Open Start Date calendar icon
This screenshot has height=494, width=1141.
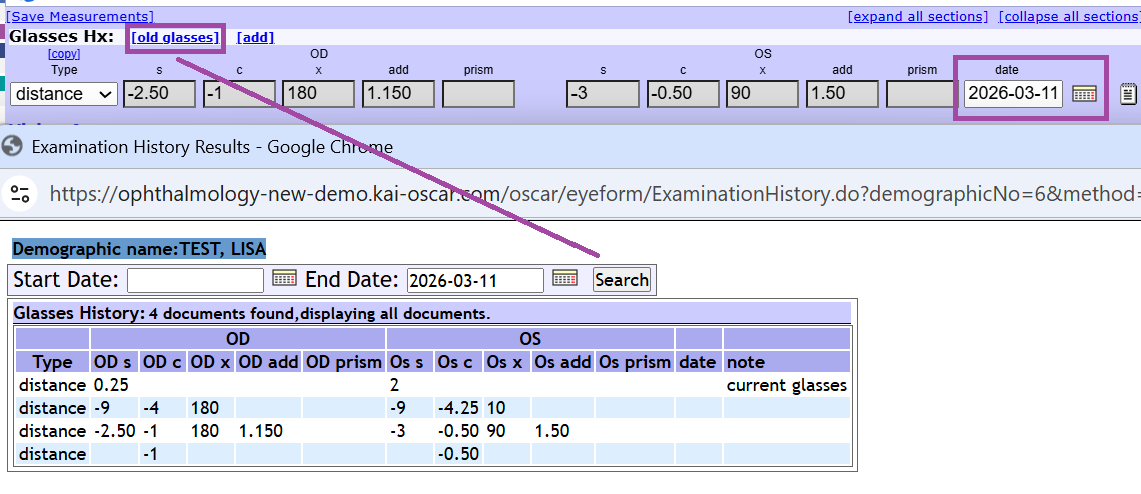284,278
